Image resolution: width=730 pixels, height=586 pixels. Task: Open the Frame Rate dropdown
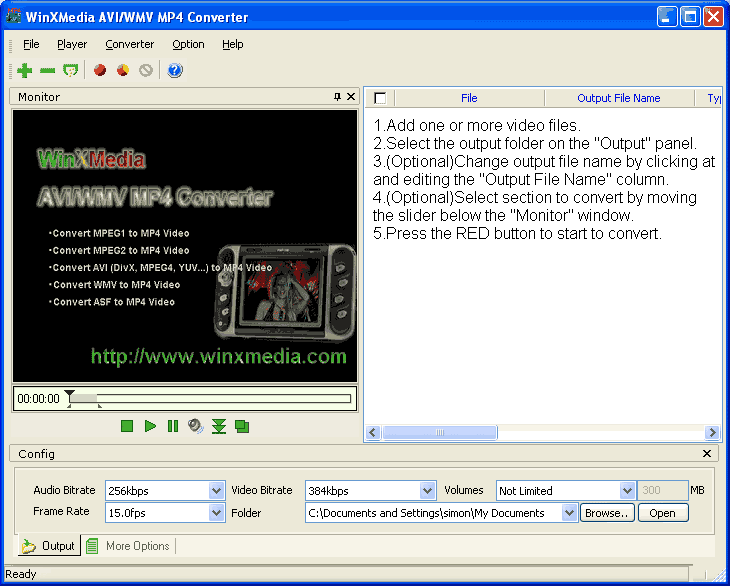[216, 513]
